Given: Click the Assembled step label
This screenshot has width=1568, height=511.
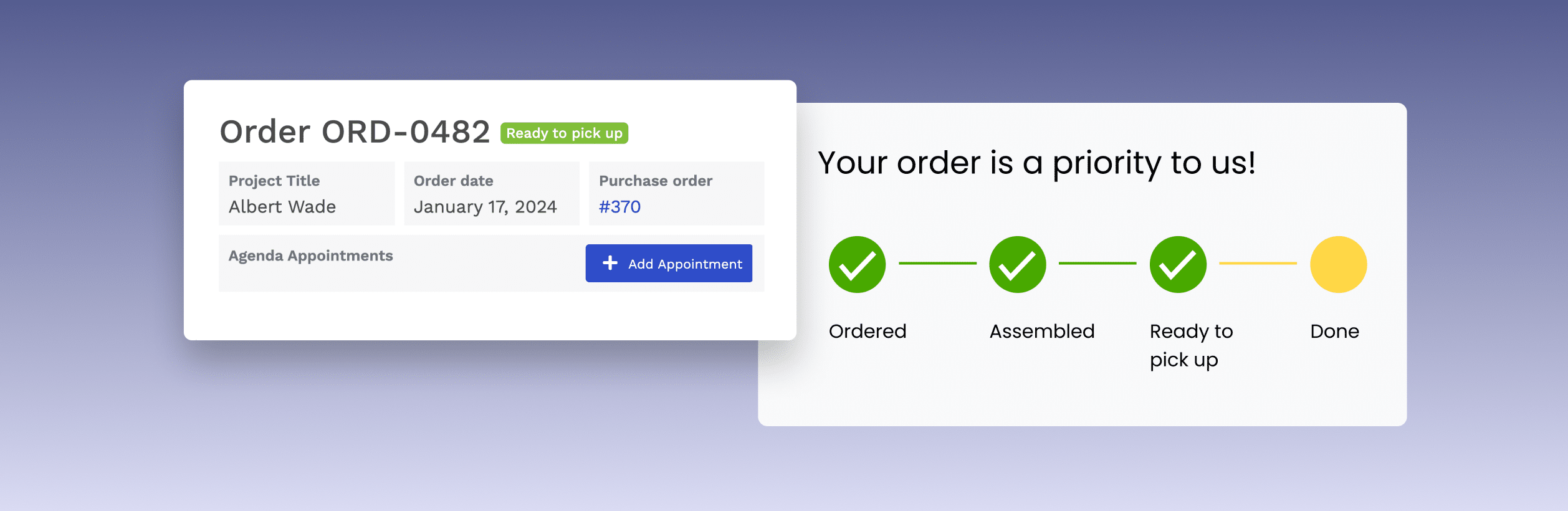Looking at the screenshot, I should [1042, 331].
